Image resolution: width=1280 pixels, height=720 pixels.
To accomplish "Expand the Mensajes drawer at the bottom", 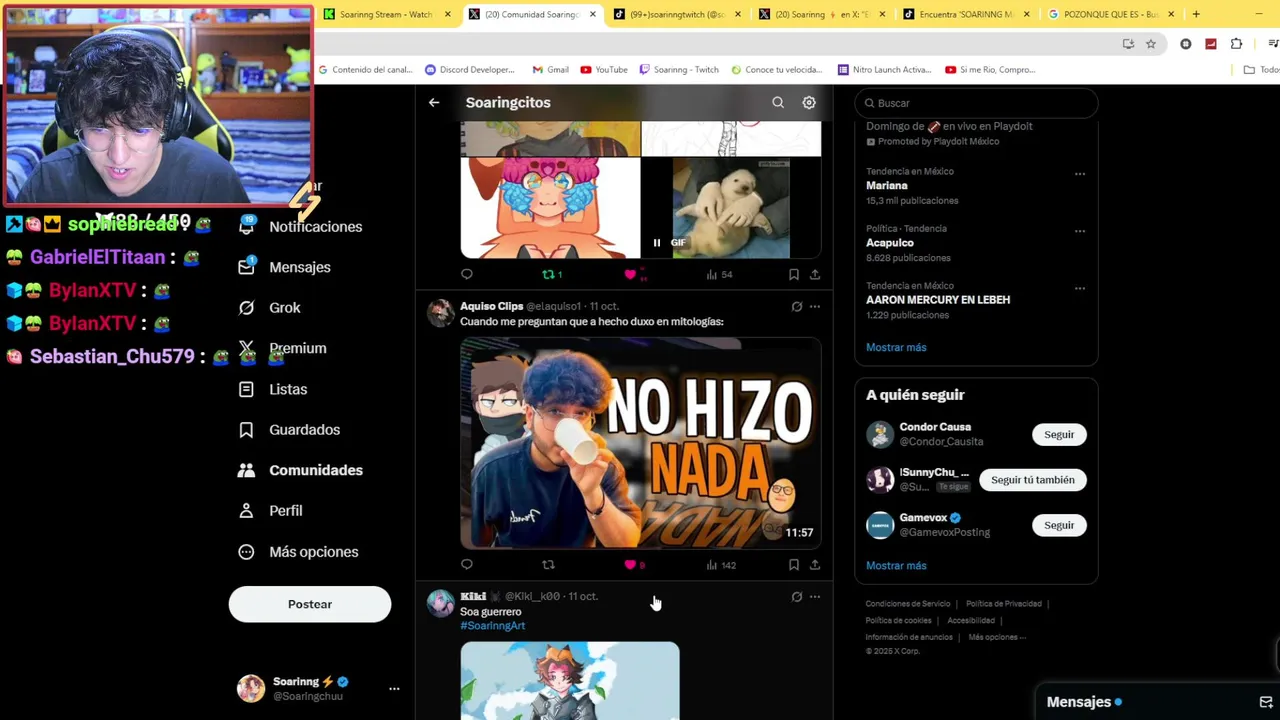I will (1158, 702).
